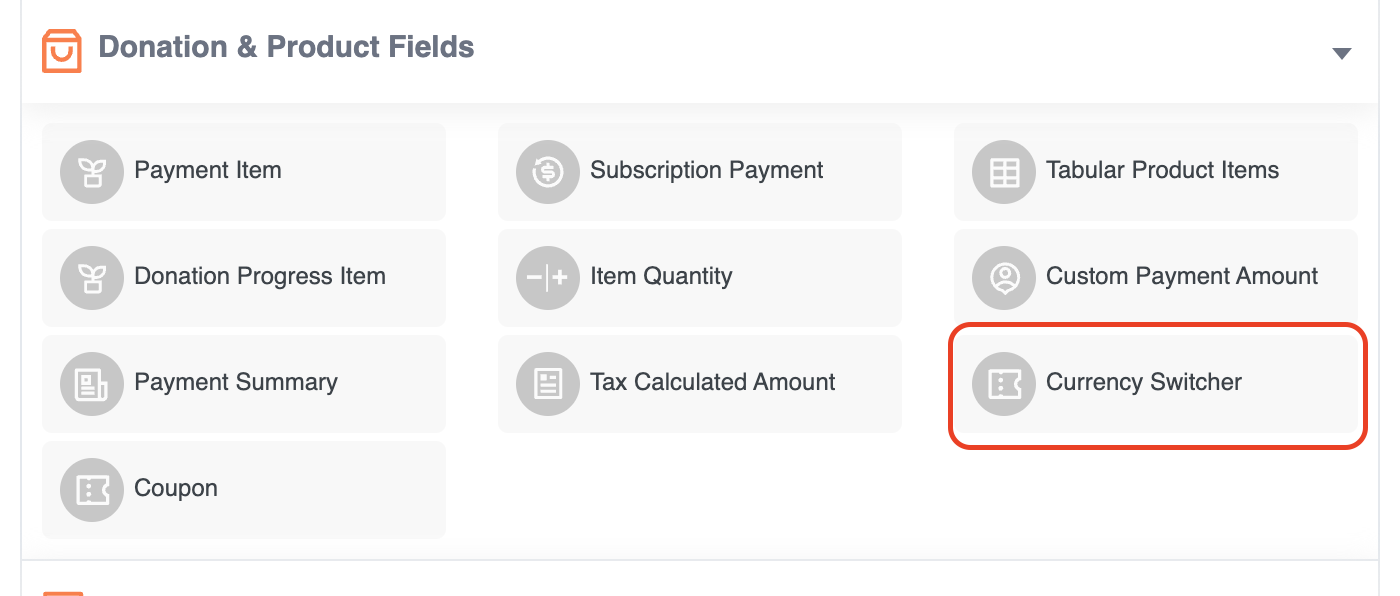
Task: Click the Tabular Product Items grid icon
Action: tap(1003, 171)
